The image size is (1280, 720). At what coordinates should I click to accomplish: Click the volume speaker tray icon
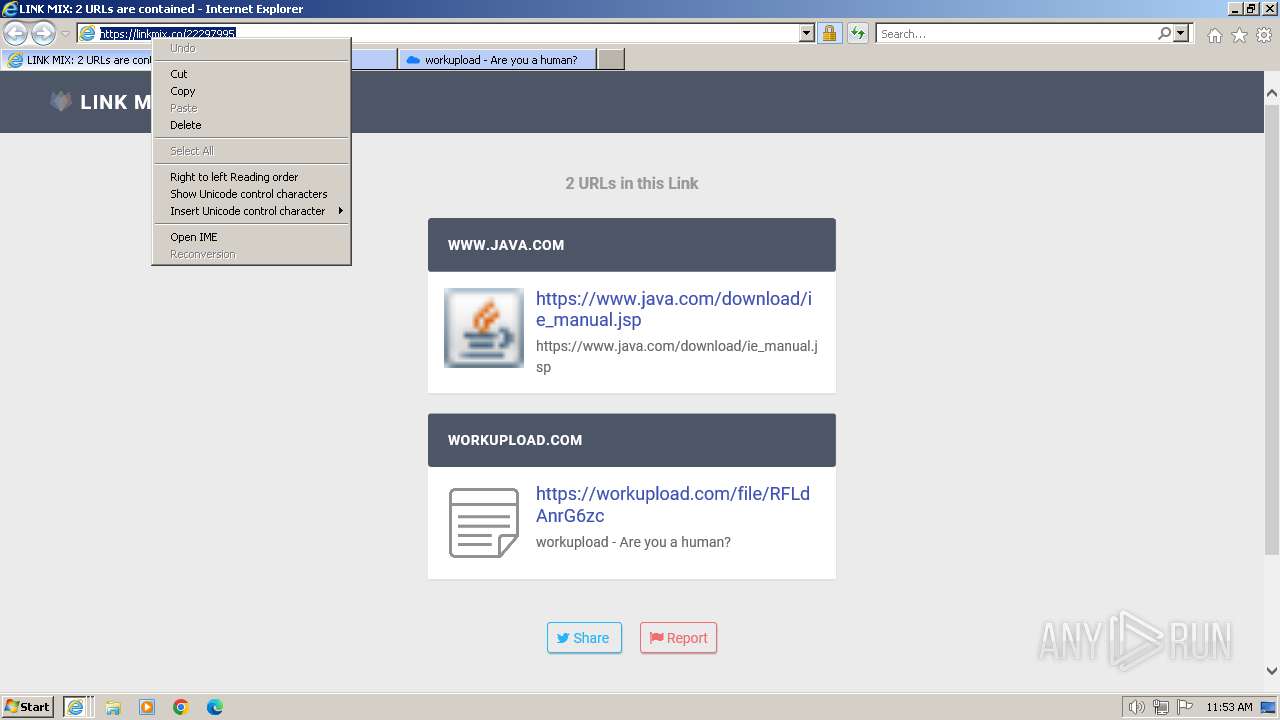tap(1136, 707)
